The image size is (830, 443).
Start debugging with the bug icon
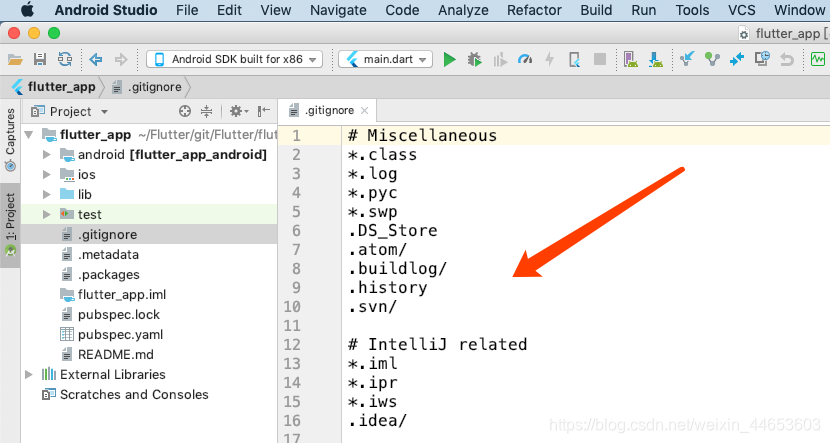pos(474,59)
